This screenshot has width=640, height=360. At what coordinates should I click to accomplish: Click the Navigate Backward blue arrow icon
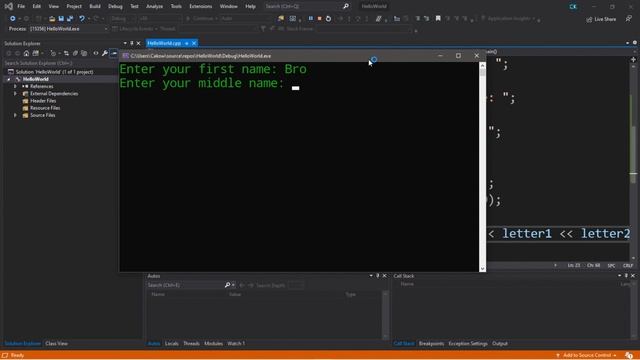click(13, 19)
